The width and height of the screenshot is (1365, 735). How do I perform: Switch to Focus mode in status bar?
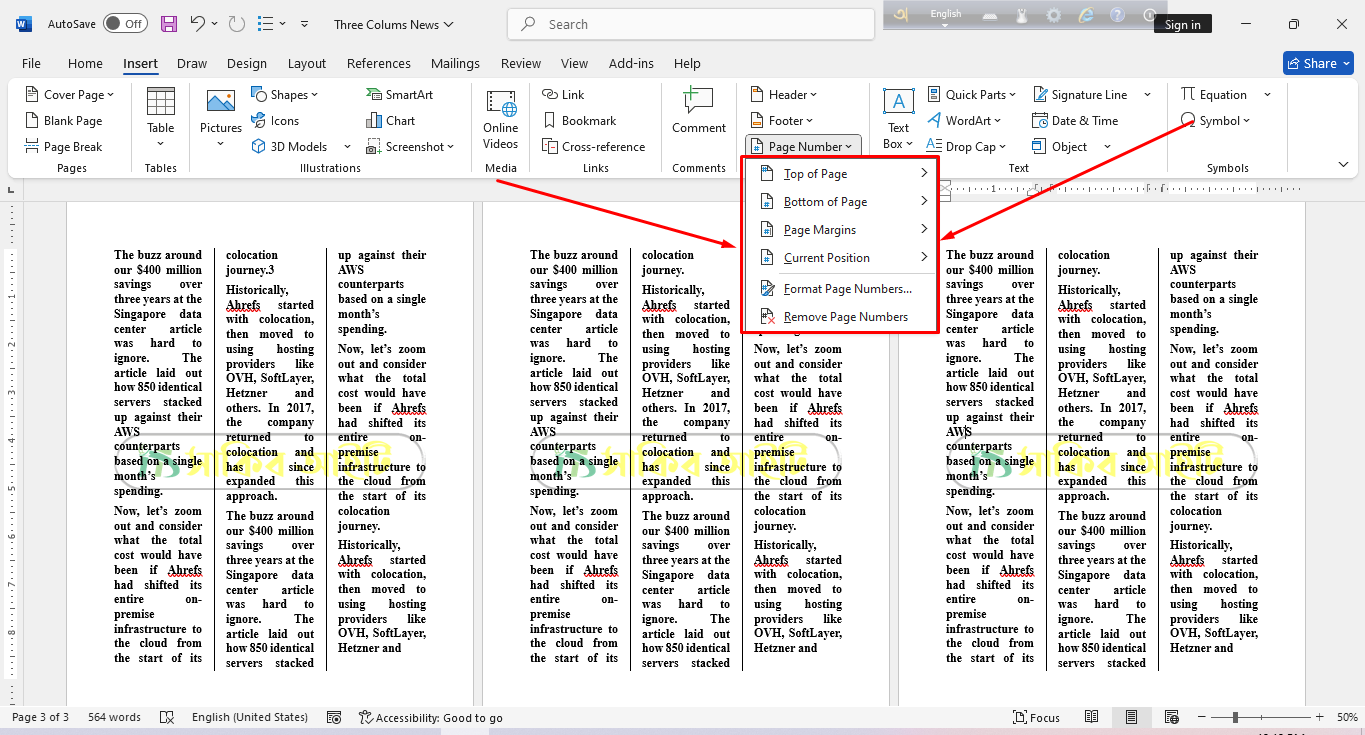point(1036,717)
